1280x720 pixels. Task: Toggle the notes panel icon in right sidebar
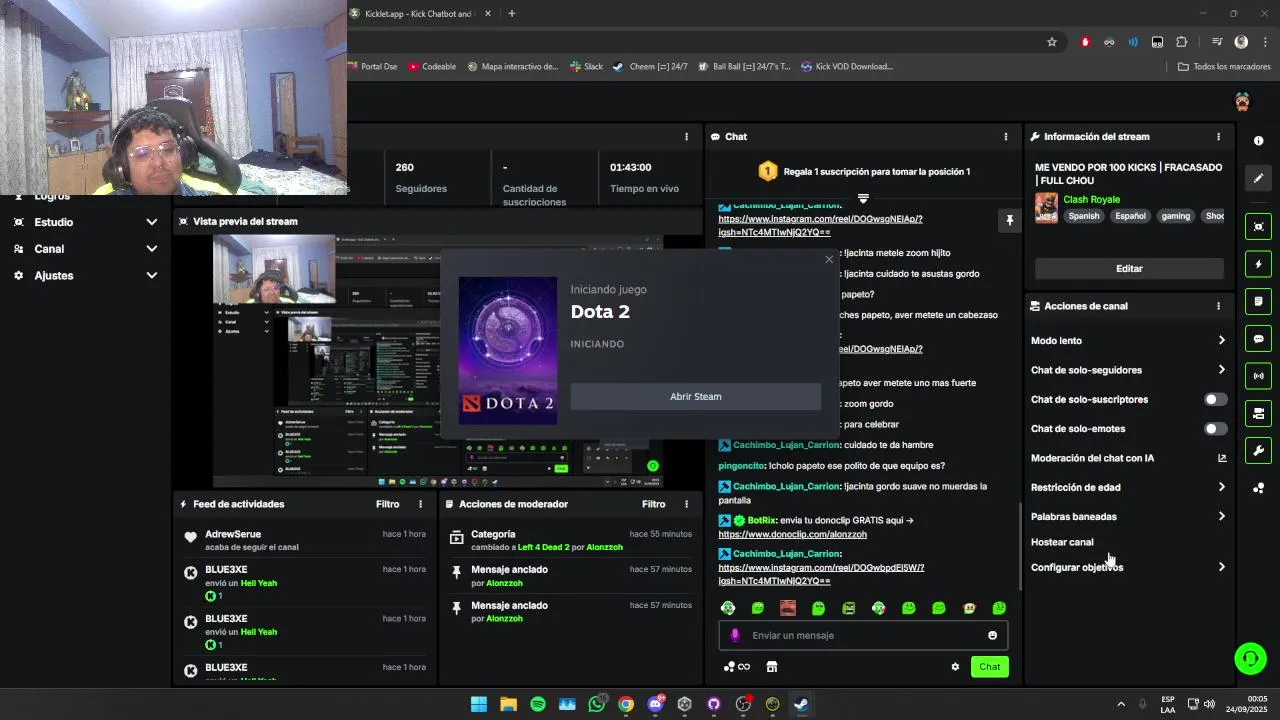[x=1258, y=302]
